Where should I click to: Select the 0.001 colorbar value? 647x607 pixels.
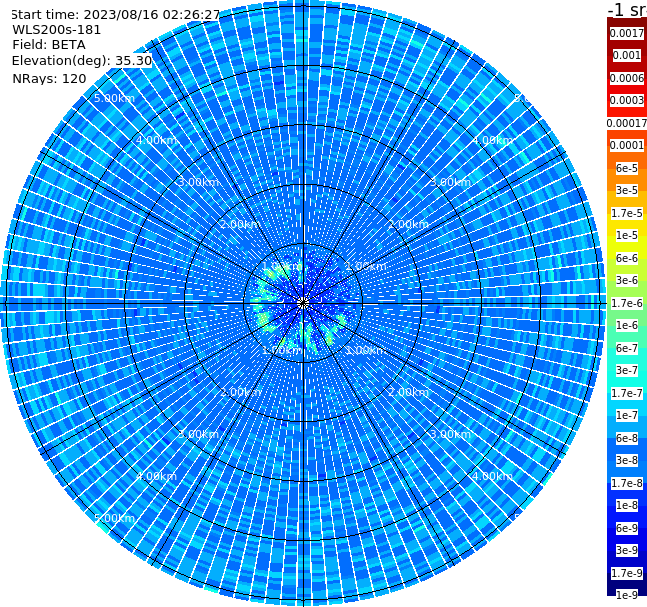click(627, 55)
